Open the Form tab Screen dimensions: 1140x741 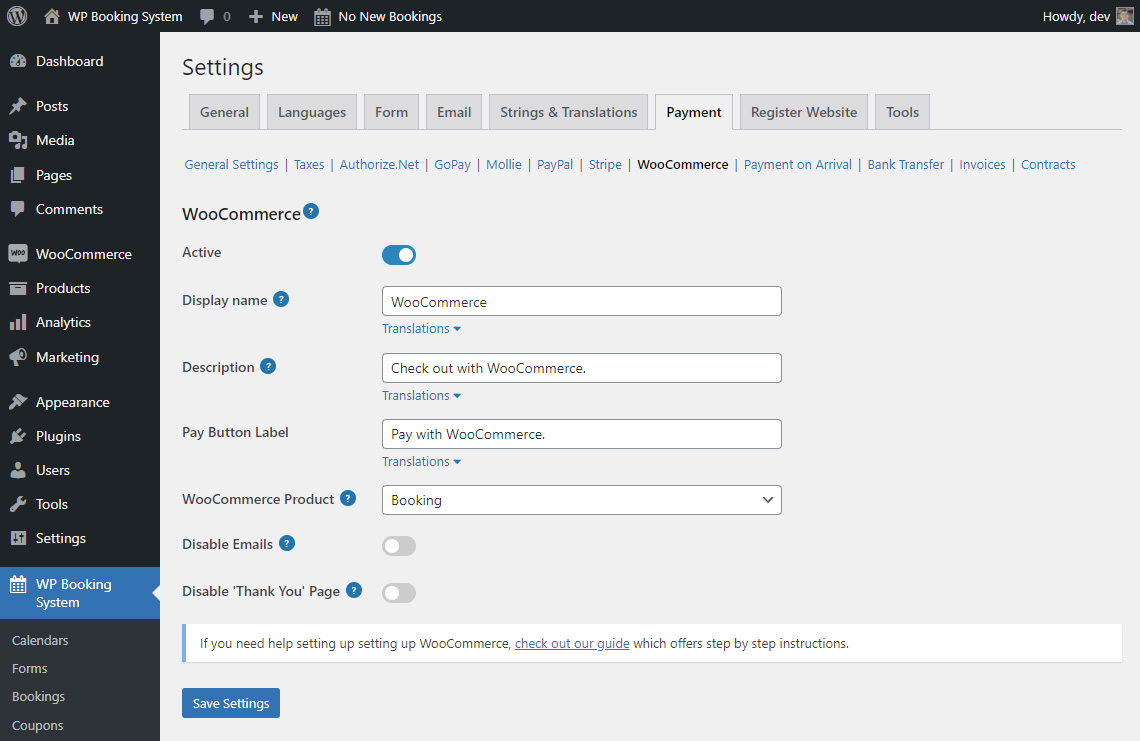pyautogui.click(x=391, y=112)
